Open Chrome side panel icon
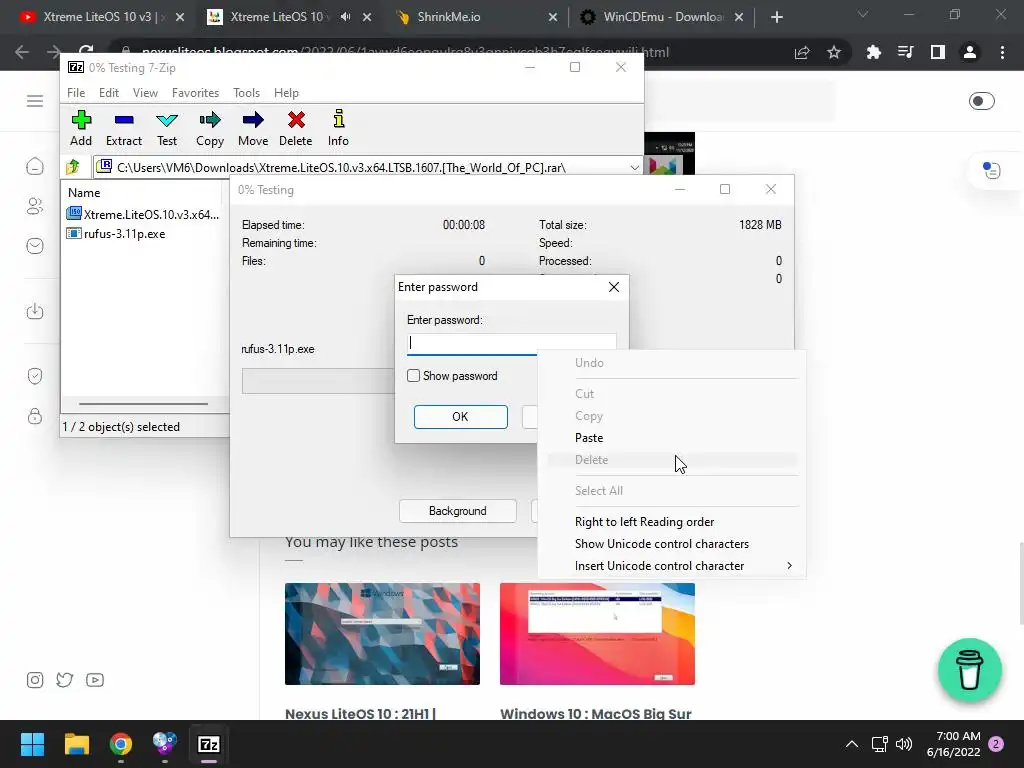The height and width of the screenshot is (768, 1024). tap(938, 52)
